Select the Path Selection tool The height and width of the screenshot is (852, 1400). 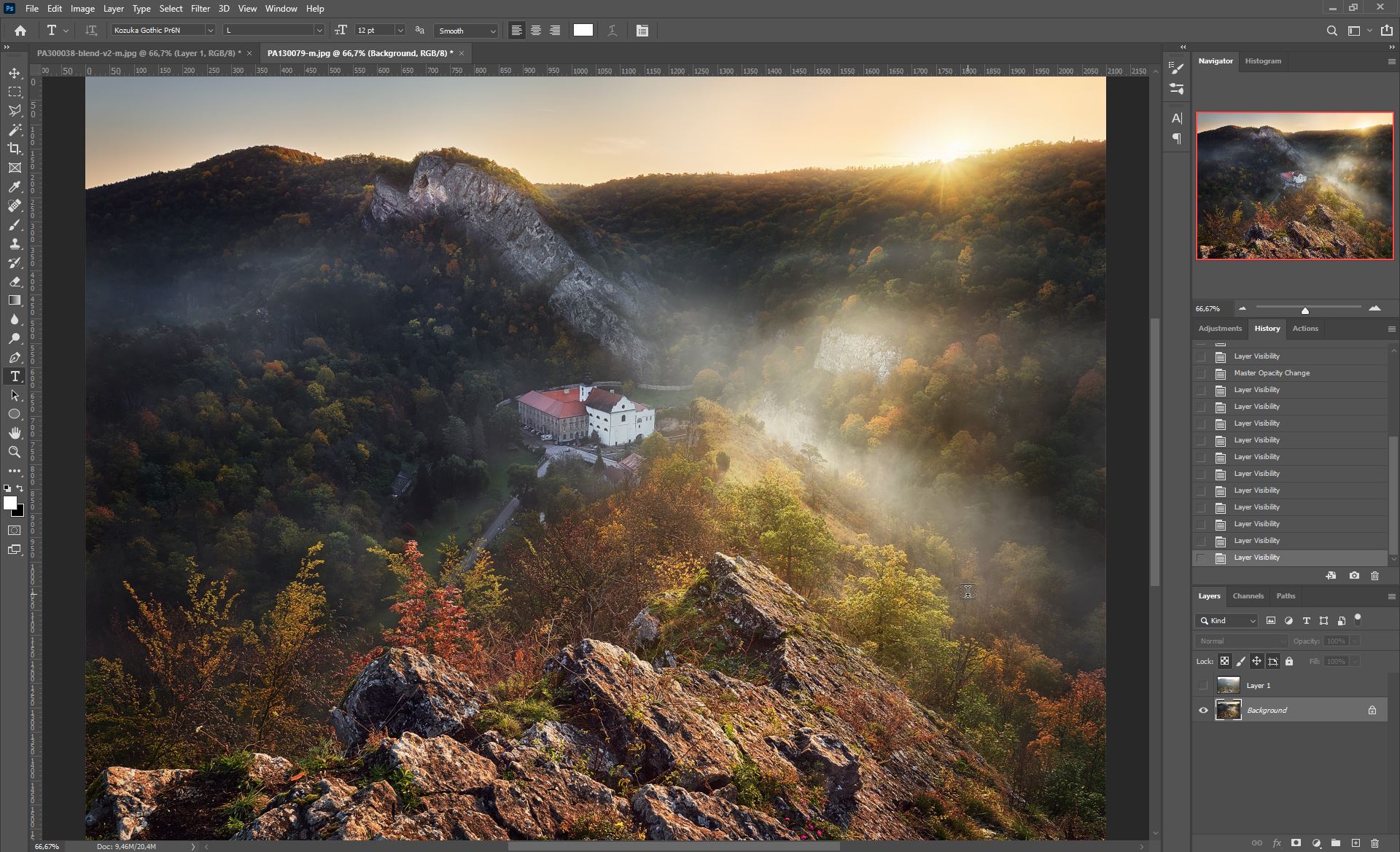tap(15, 395)
